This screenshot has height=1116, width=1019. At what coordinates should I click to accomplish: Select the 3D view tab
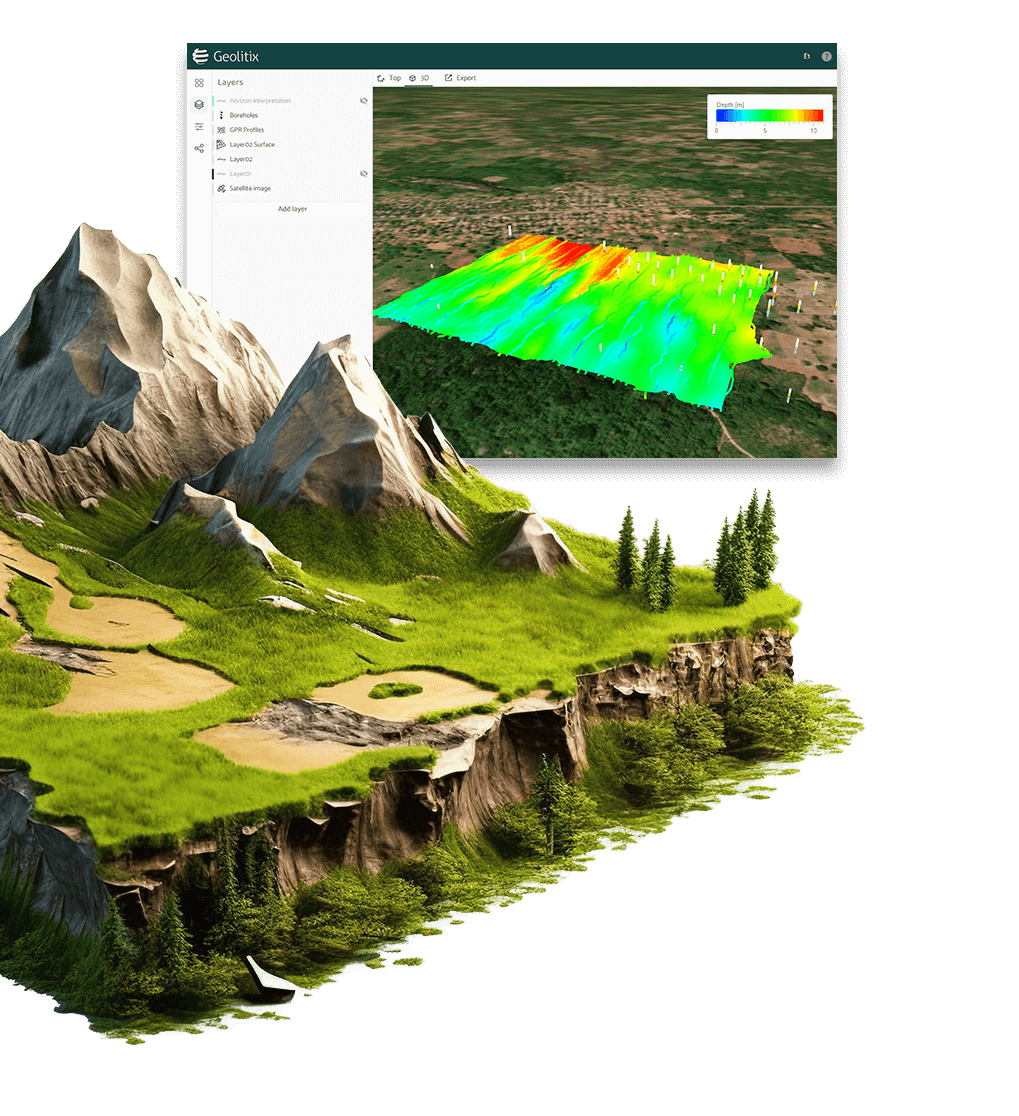(x=423, y=78)
